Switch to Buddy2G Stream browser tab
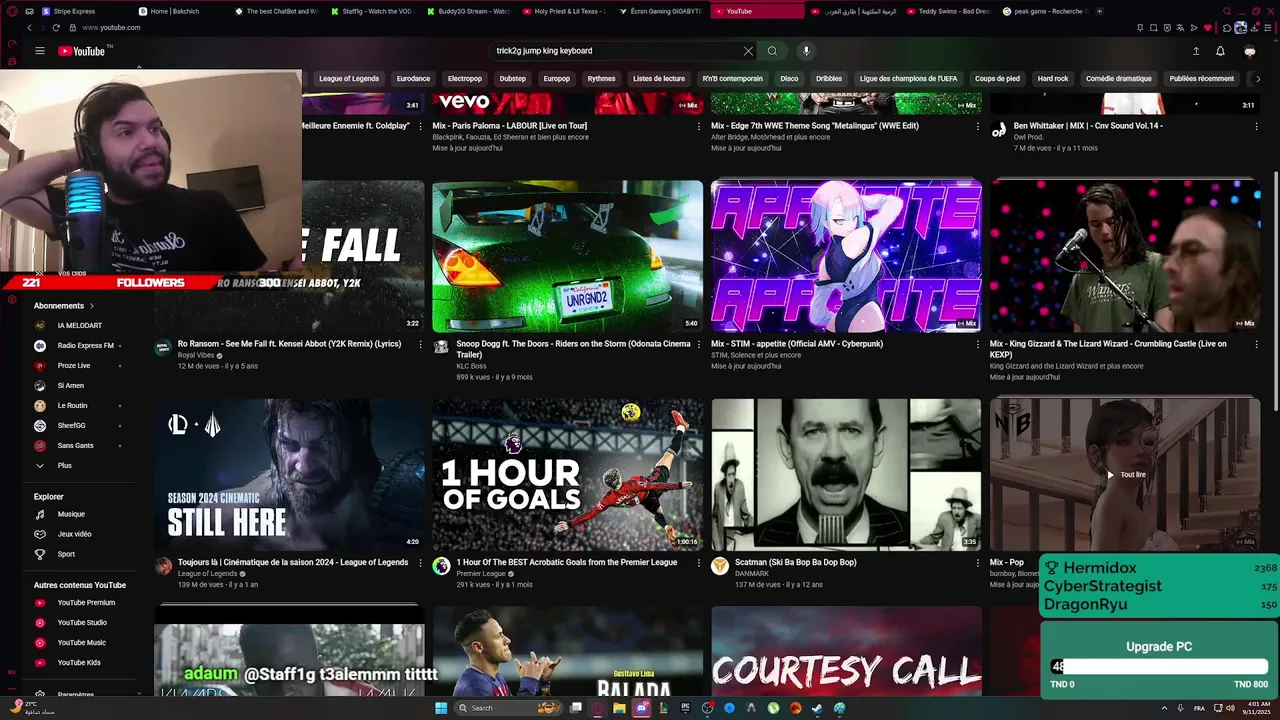The width and height of the screenshot is (1280, 720). coord(468,11)
